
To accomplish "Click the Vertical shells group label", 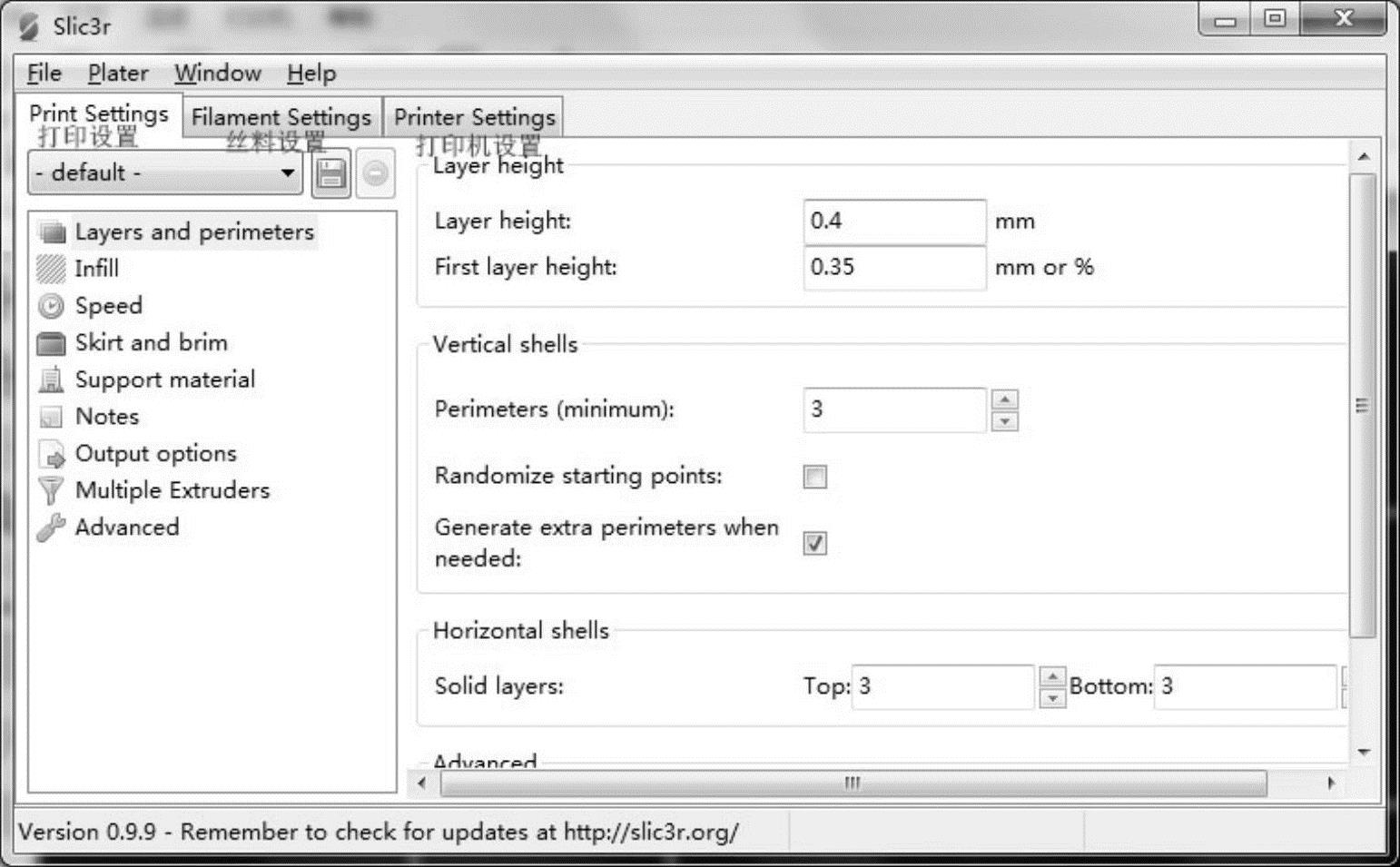I will point(505,344).
